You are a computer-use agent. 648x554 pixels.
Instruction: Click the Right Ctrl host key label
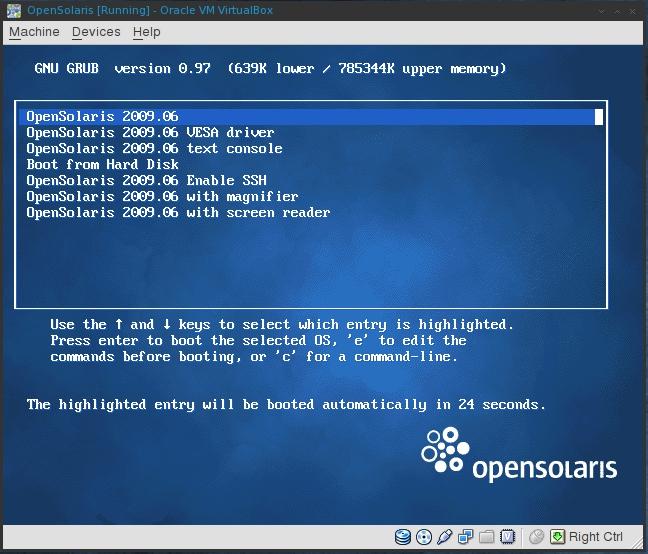pos(596,537)
